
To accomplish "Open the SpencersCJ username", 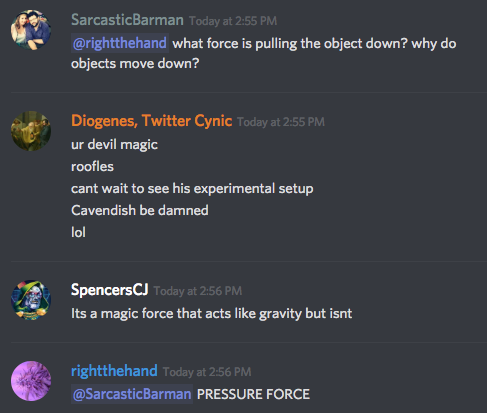I will [110, 290].
